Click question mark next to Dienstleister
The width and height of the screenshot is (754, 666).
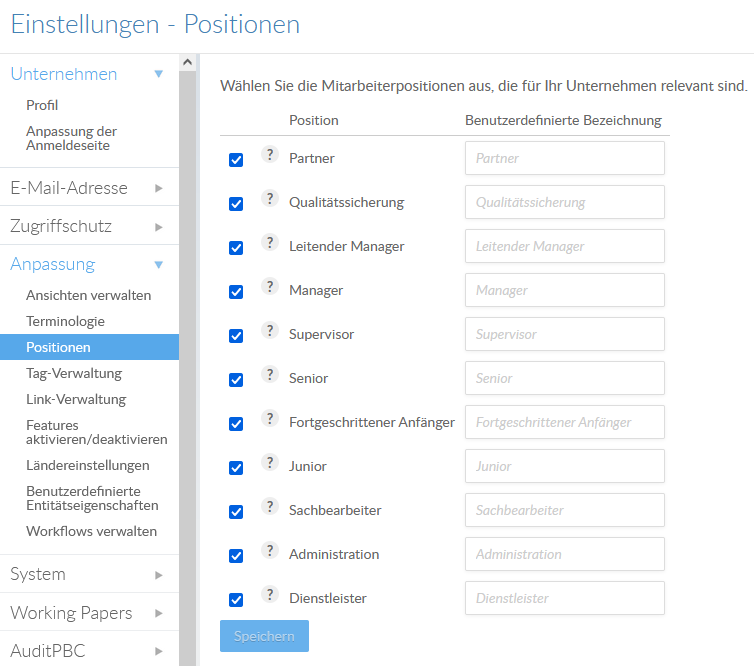coord(270,594)
